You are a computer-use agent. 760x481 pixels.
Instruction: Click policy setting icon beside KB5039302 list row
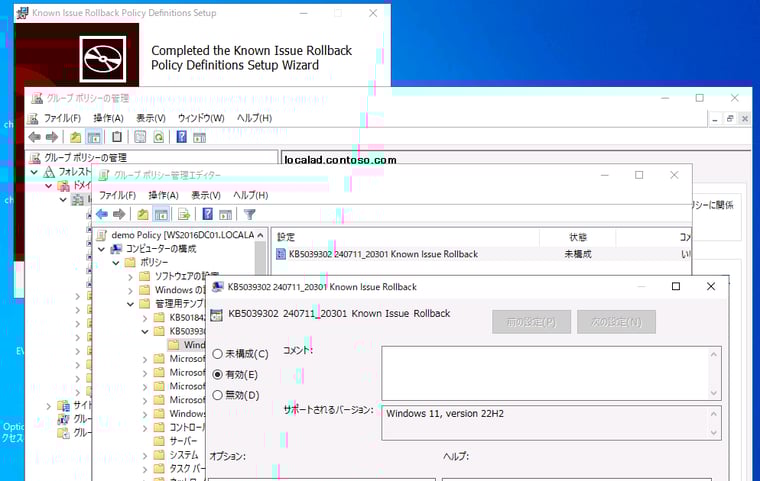(281, 254)
